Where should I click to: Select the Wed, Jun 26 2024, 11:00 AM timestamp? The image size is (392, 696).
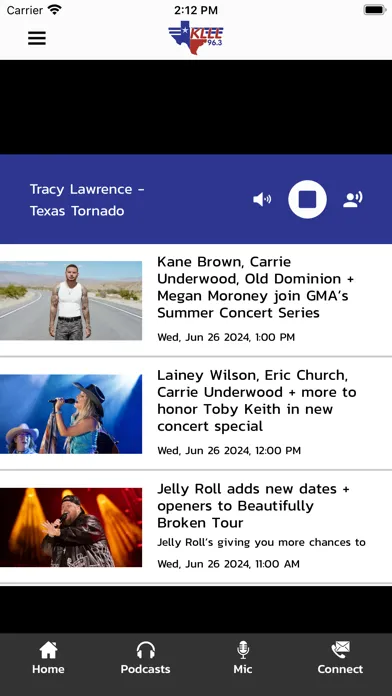(229, 564)
